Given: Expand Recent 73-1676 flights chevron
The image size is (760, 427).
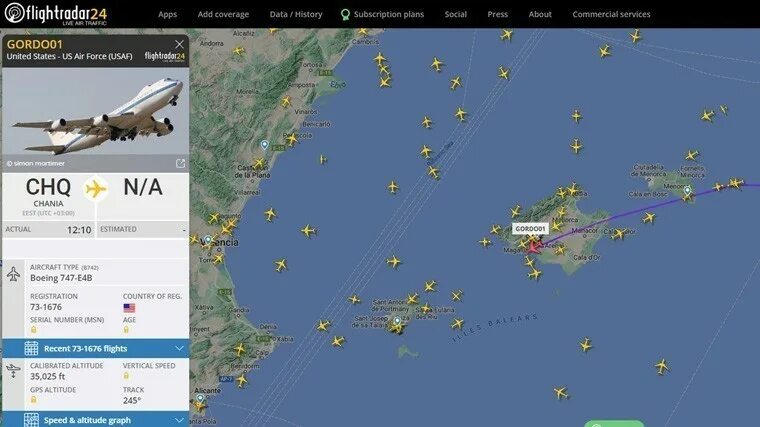Looking at the screenshot, I should 179,348.
